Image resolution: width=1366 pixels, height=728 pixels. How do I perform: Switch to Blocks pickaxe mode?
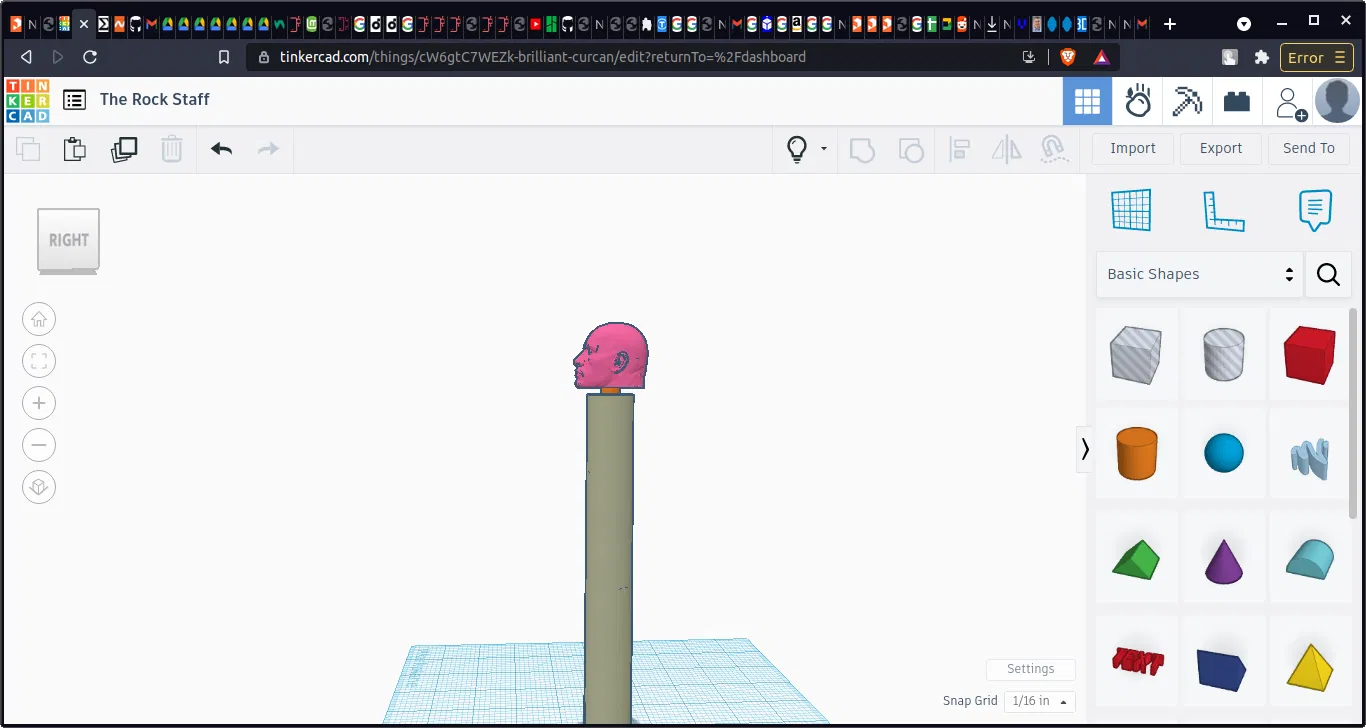[1187, 101]
